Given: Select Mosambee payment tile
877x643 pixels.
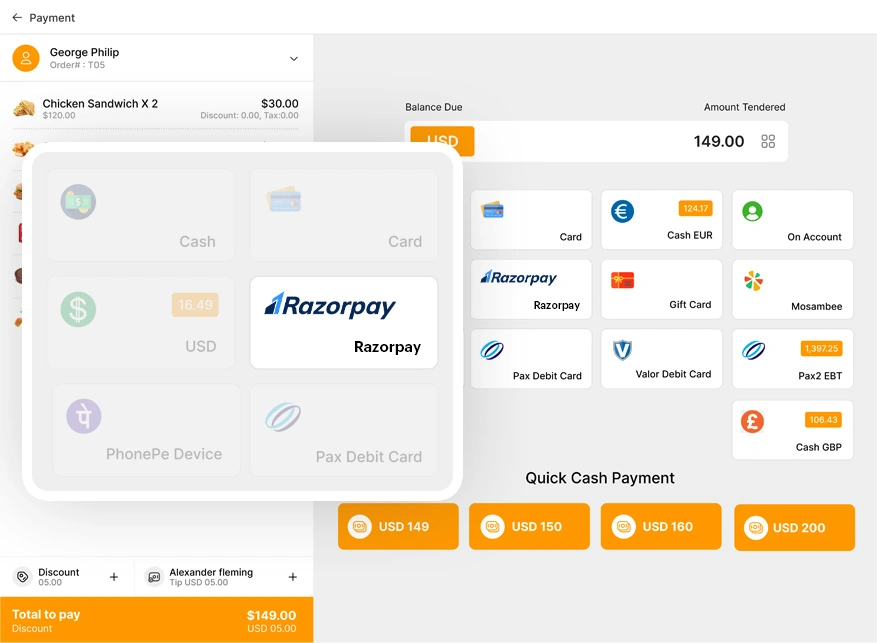Looking at the screenshot, I should (x=793, y=289).
